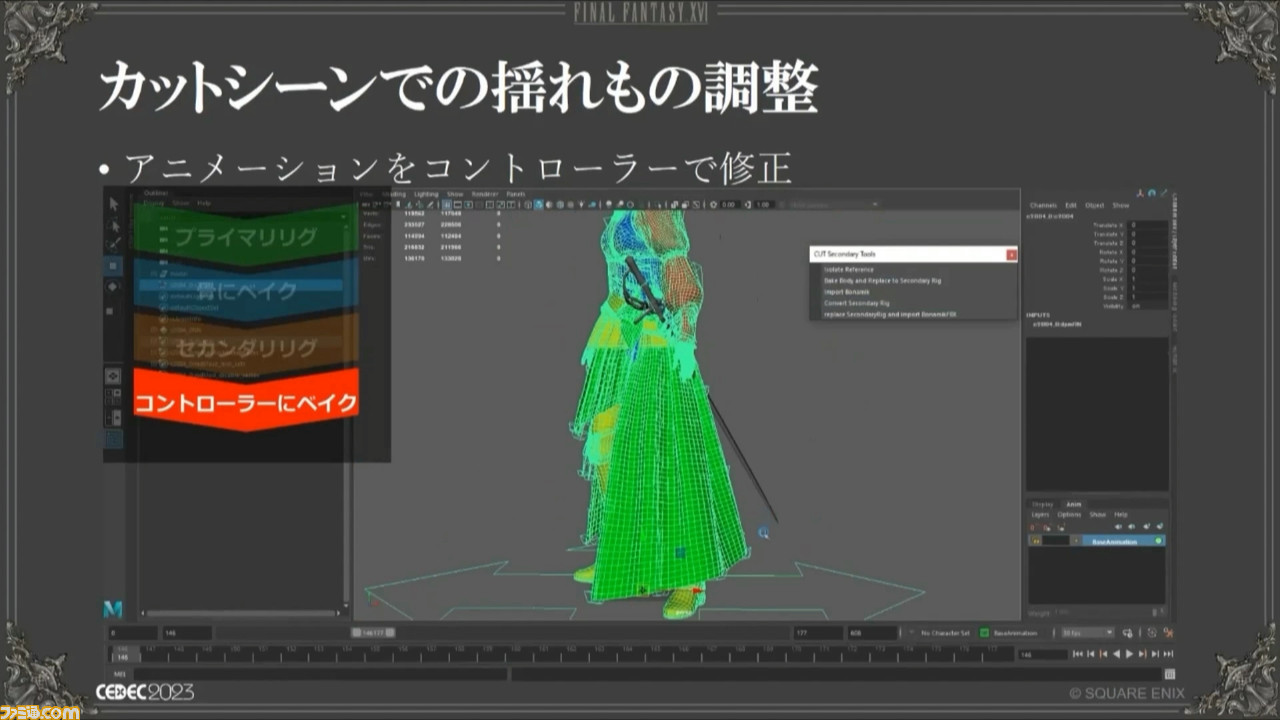
Task: Pick the Paint selection brush tool
Action: 114,243
